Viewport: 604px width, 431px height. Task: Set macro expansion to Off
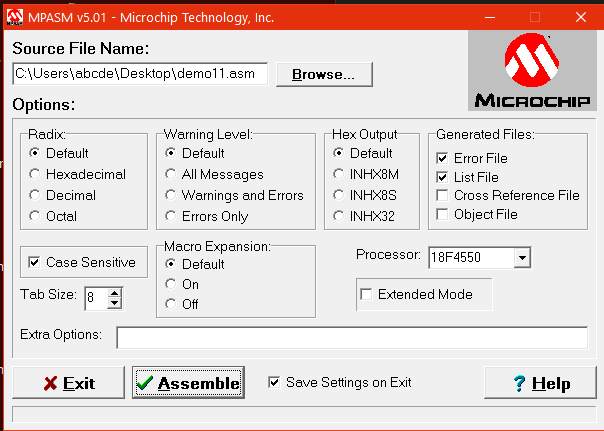pyautogui.click(x=171, y=304)
